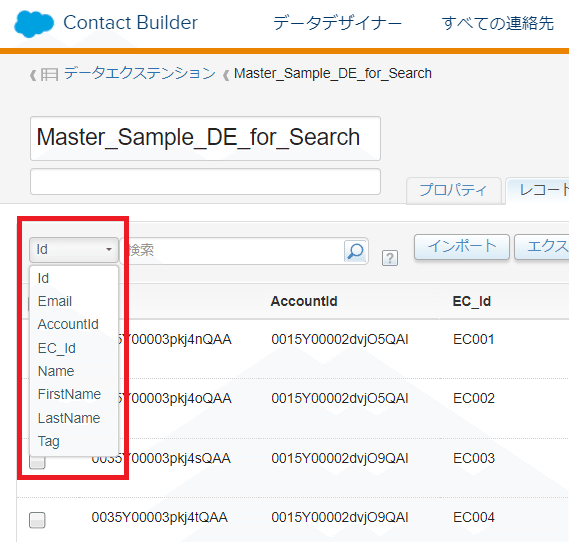Click AccountId 0015Y00002dvjO9QAI in EC004 row
Viewport: 569px width, 542px height.
[340, 517]
